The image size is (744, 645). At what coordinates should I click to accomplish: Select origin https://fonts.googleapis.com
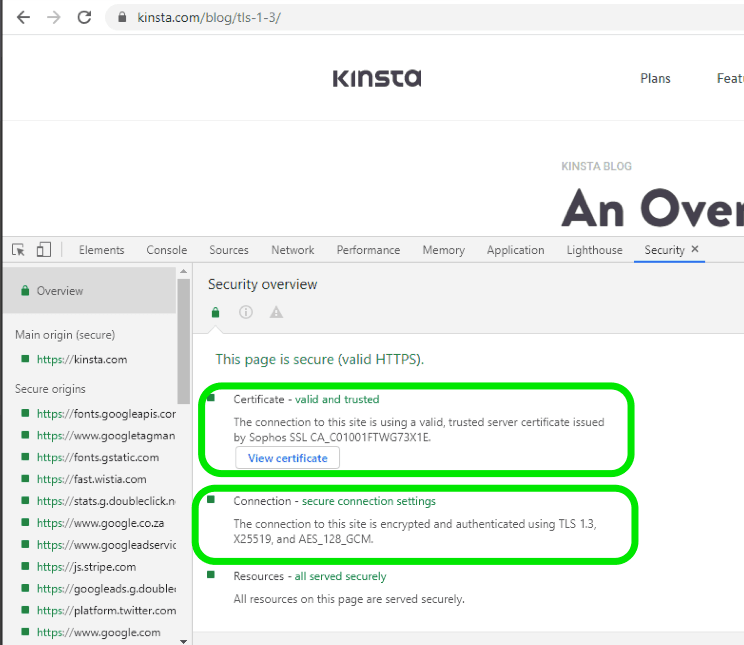(x=106, y=414)
